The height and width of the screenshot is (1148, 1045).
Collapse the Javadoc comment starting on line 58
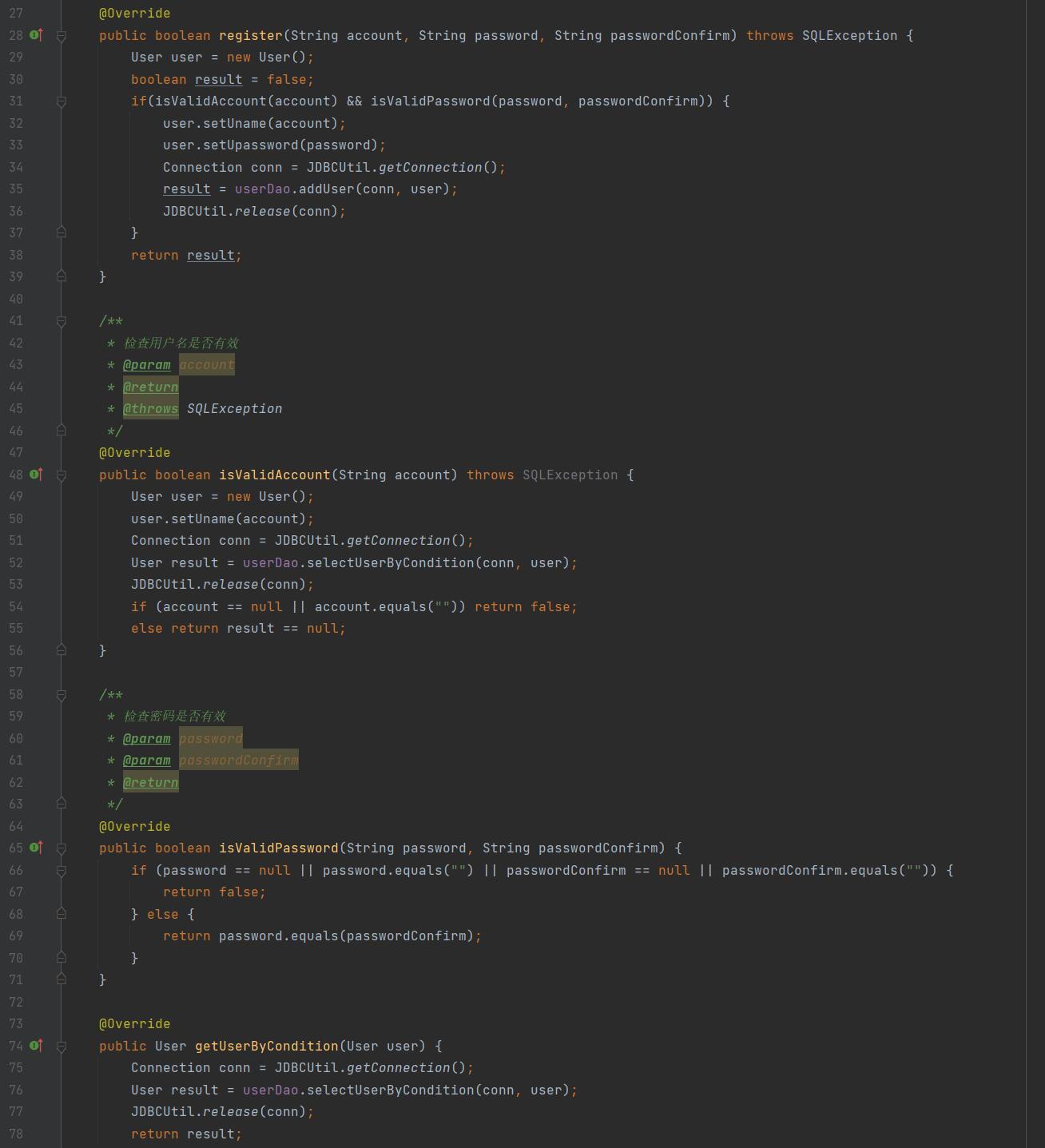(x=62, y=695)
